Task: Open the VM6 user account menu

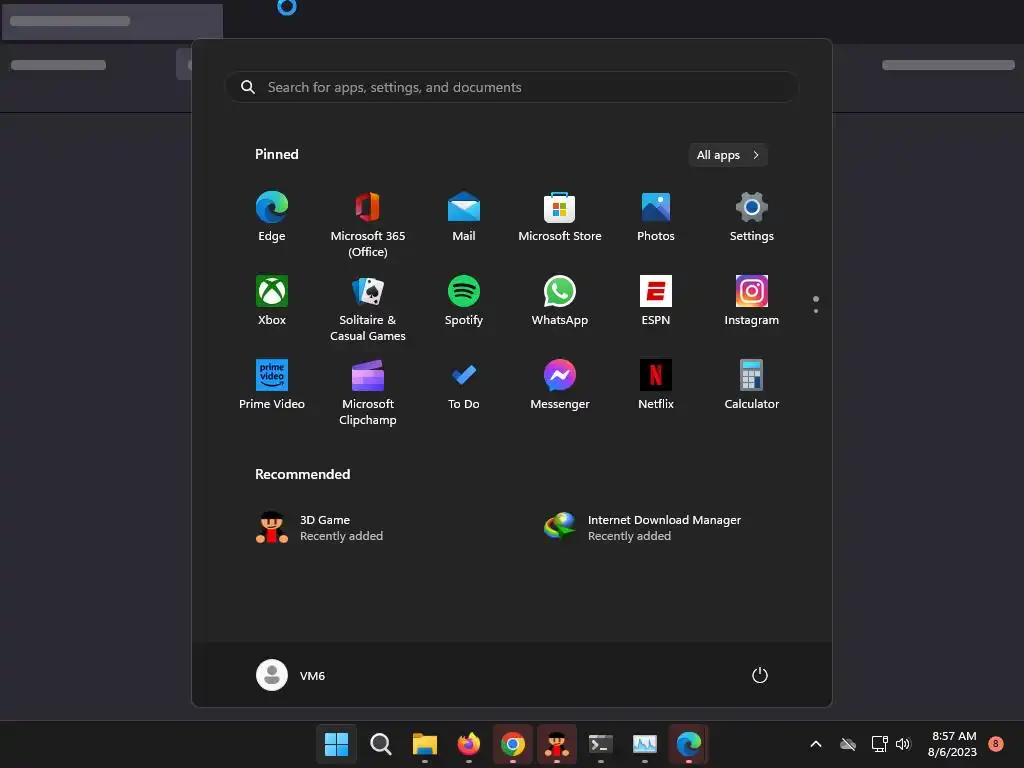Action: click(291, 675)
